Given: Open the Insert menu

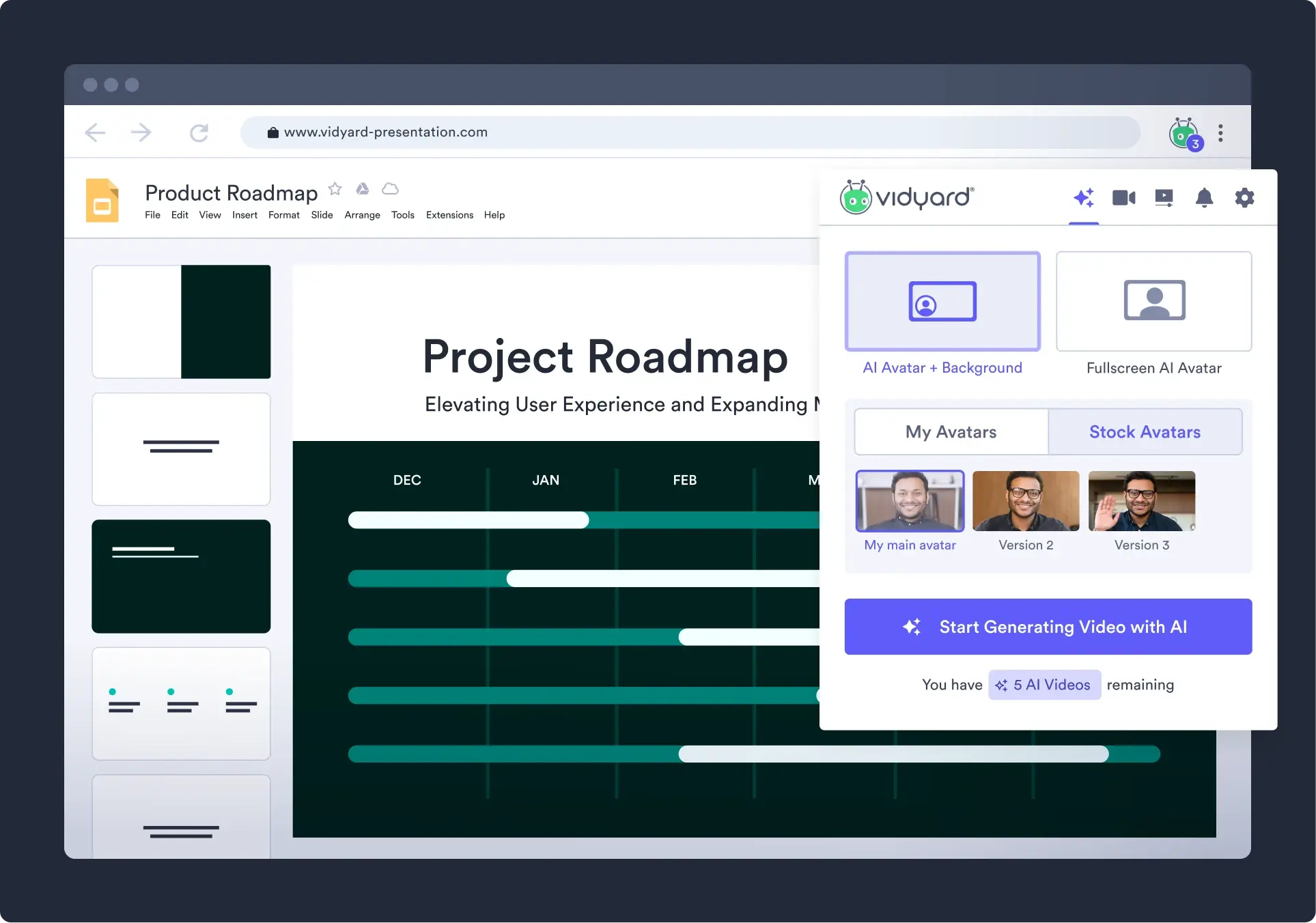Looking at the screenshot, I should (244, 214).
